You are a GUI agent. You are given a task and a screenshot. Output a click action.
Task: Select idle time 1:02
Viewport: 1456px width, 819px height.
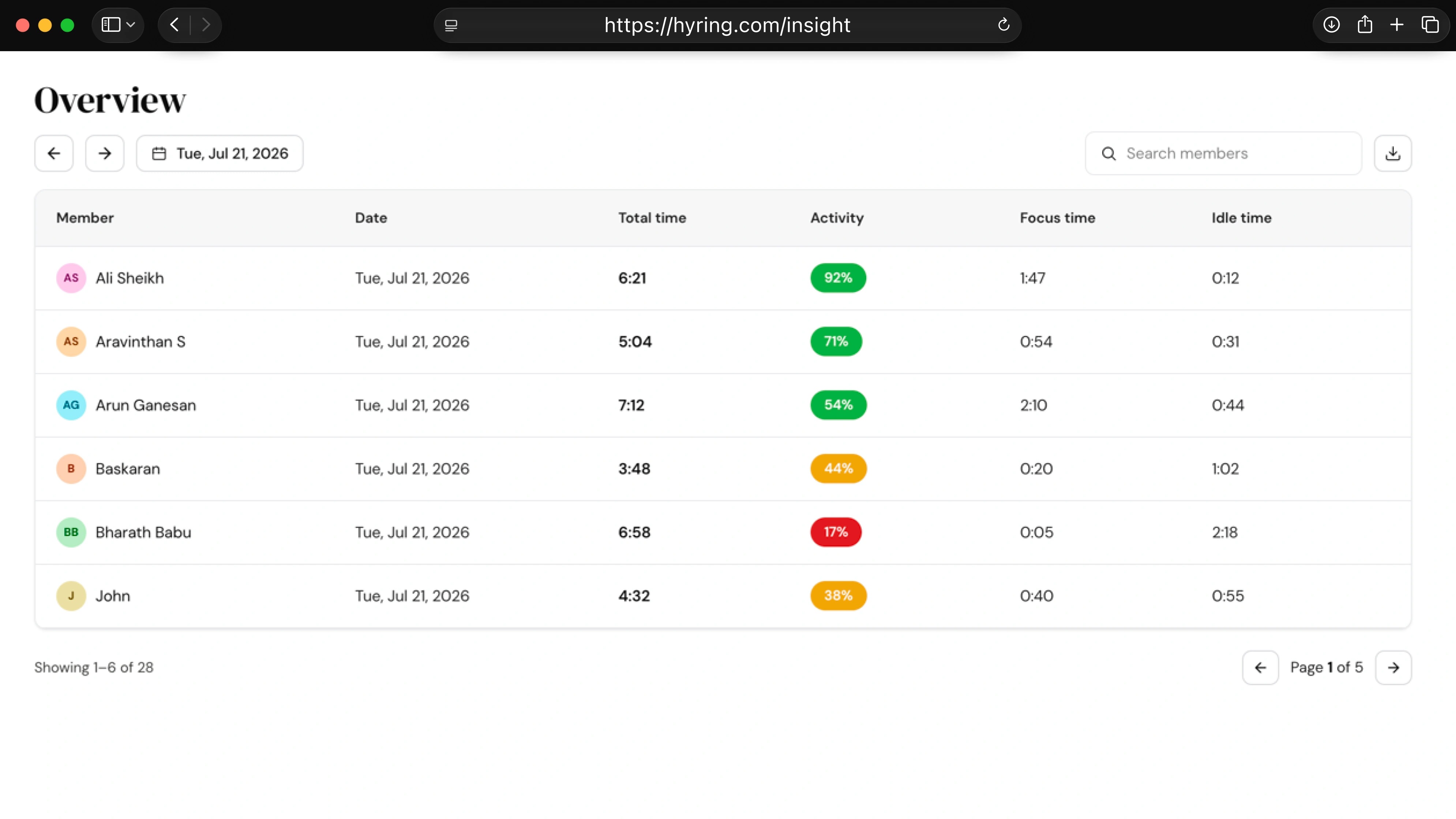[x=1225, y=469]
